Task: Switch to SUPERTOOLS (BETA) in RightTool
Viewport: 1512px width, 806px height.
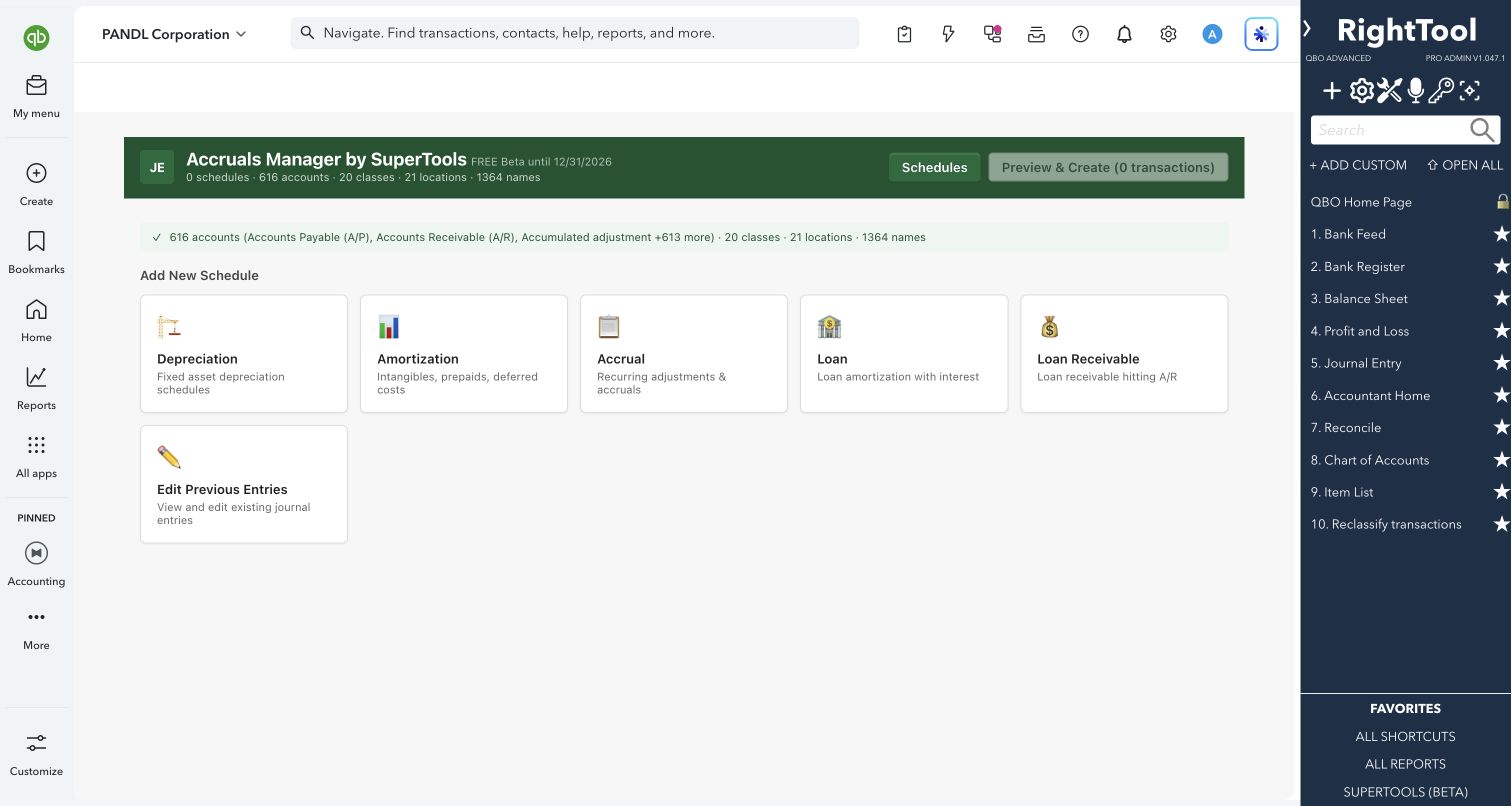Action: tap(1405, 792)
